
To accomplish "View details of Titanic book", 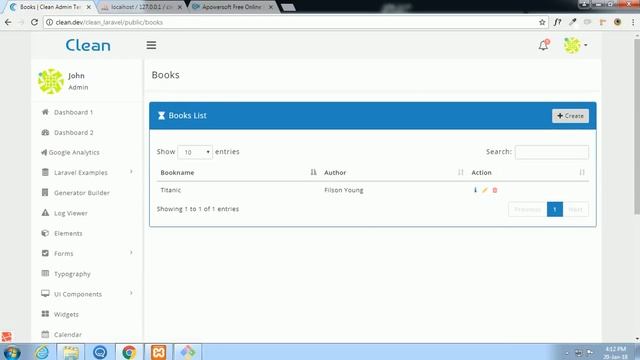I will coord(475,190).
